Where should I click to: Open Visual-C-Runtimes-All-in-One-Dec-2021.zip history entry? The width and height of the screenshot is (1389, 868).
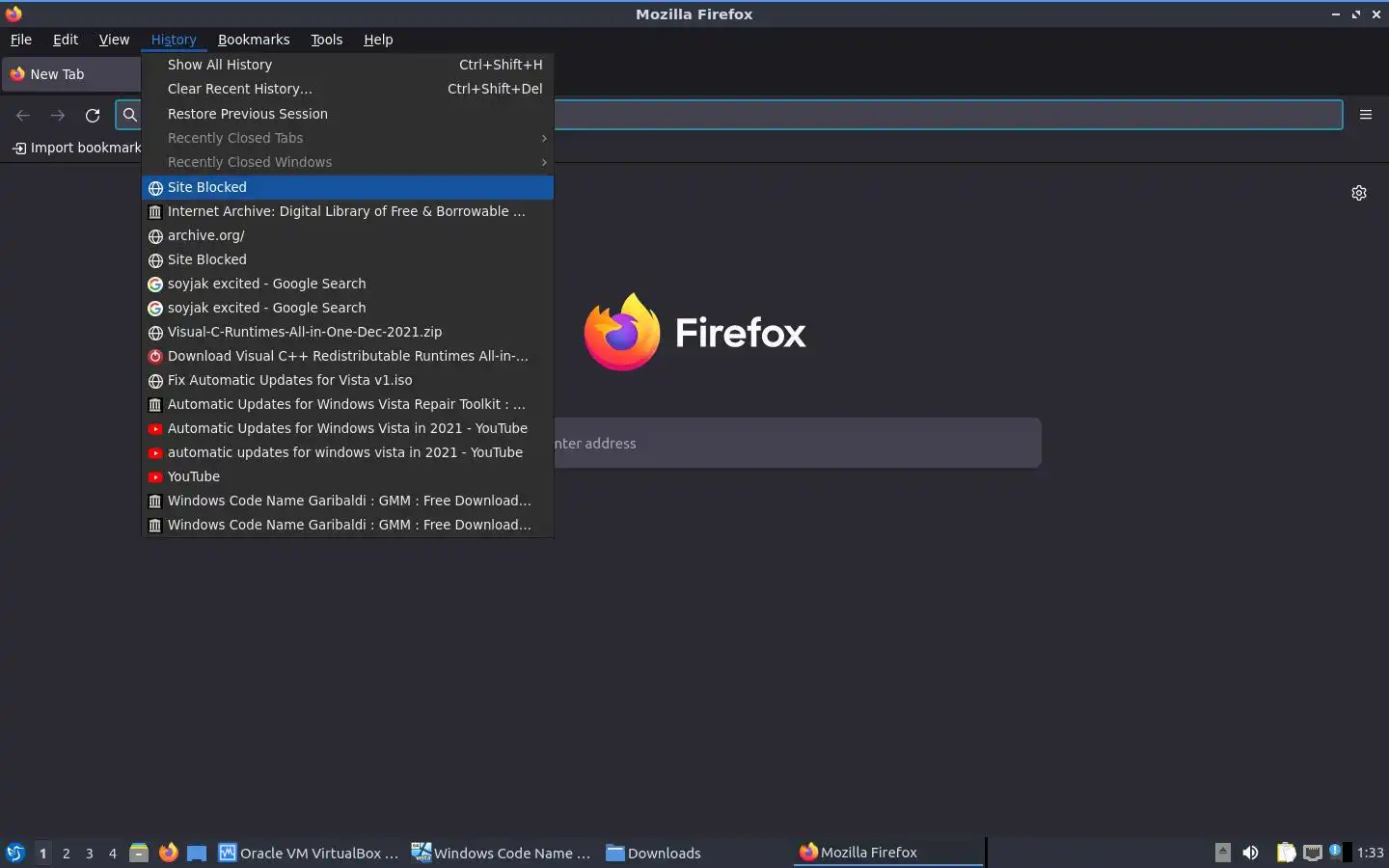[x=347, y=332]
